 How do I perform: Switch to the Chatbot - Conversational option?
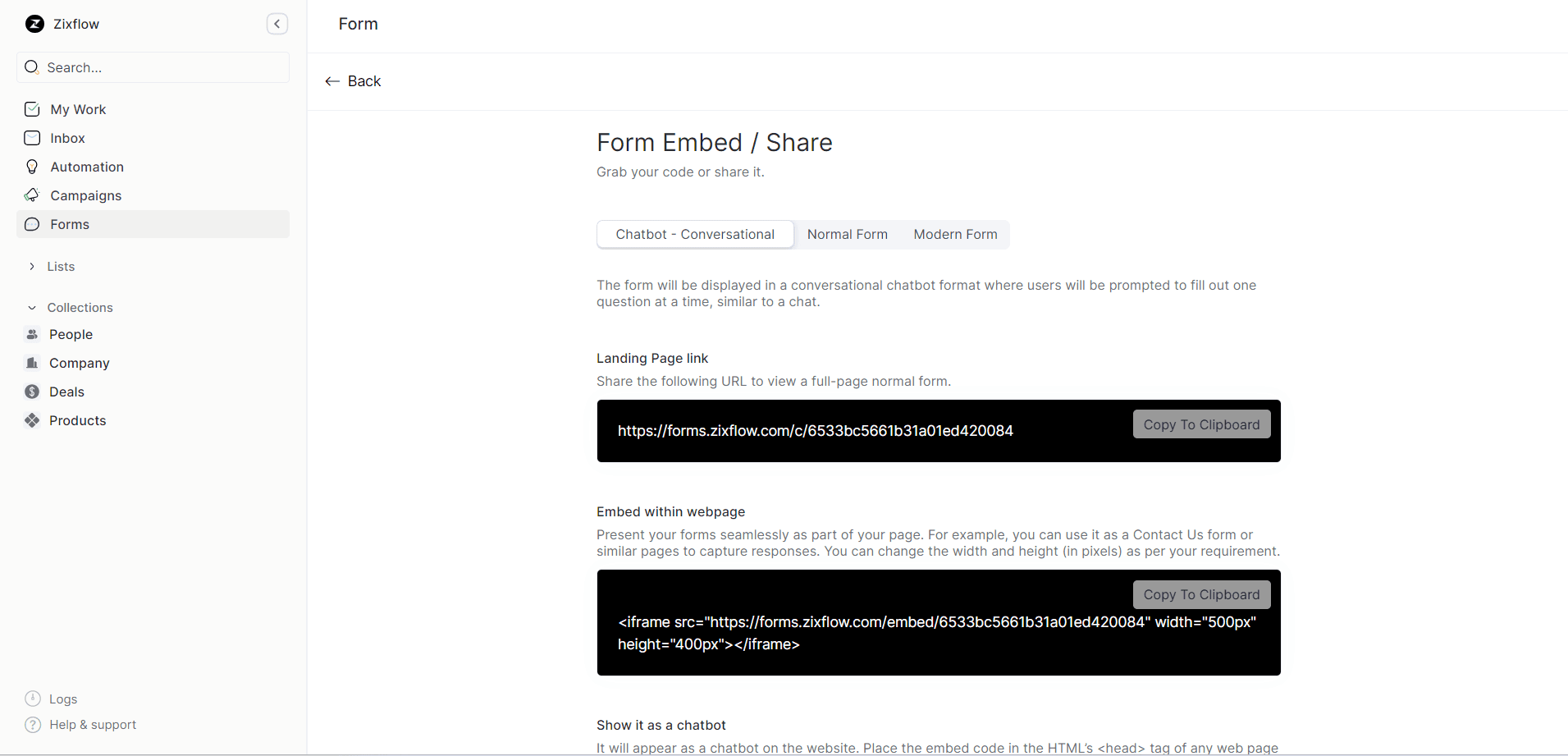pos(695,234)
